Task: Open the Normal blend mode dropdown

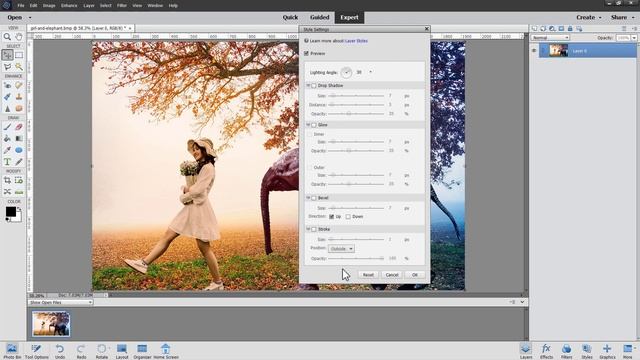Action: (x=550, y=38)
